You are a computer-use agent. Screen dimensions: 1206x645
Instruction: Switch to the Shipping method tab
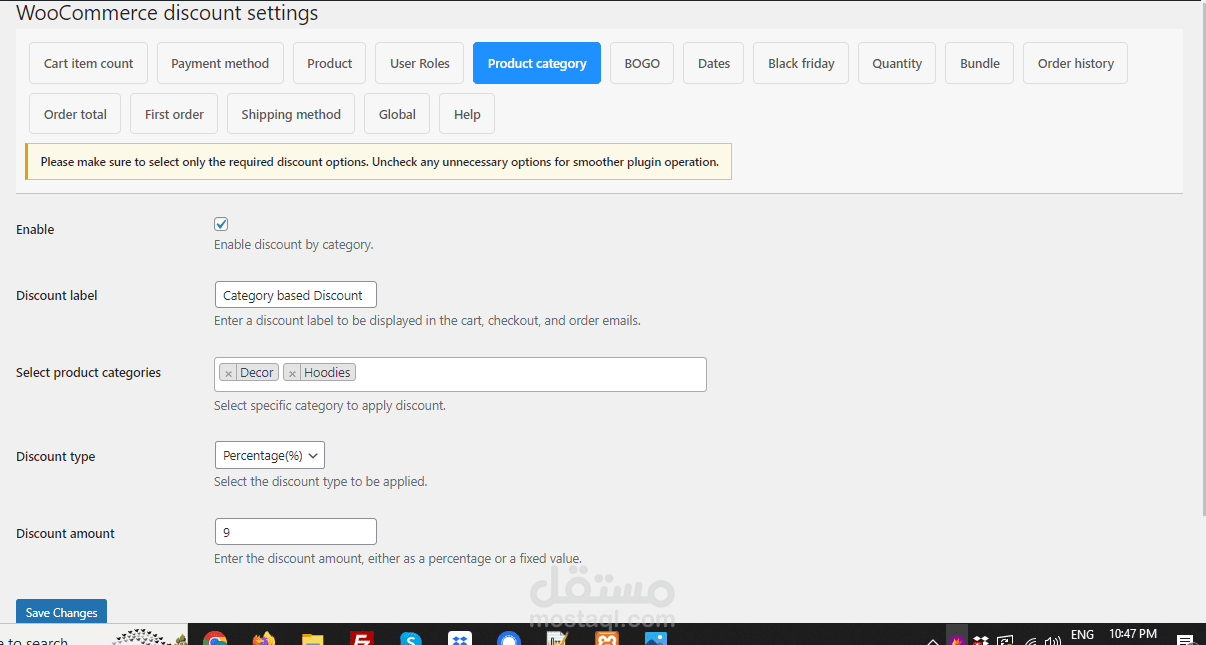pyautogui.click(x=291, y=114)
